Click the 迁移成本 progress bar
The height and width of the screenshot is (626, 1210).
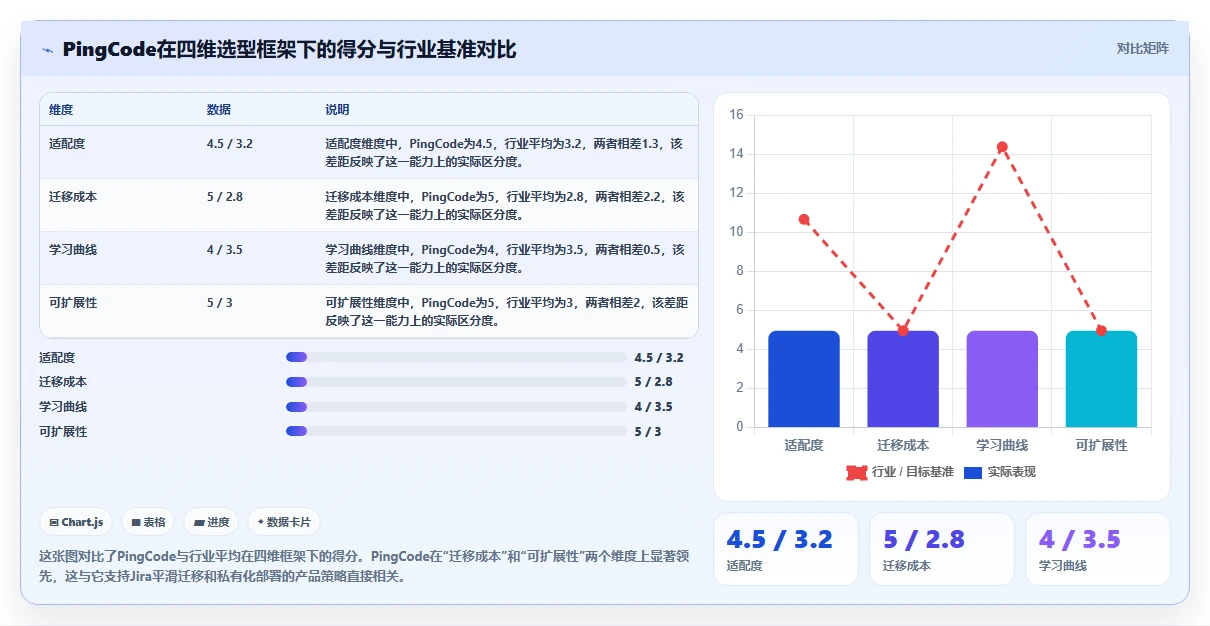click(x=456, y=382)
